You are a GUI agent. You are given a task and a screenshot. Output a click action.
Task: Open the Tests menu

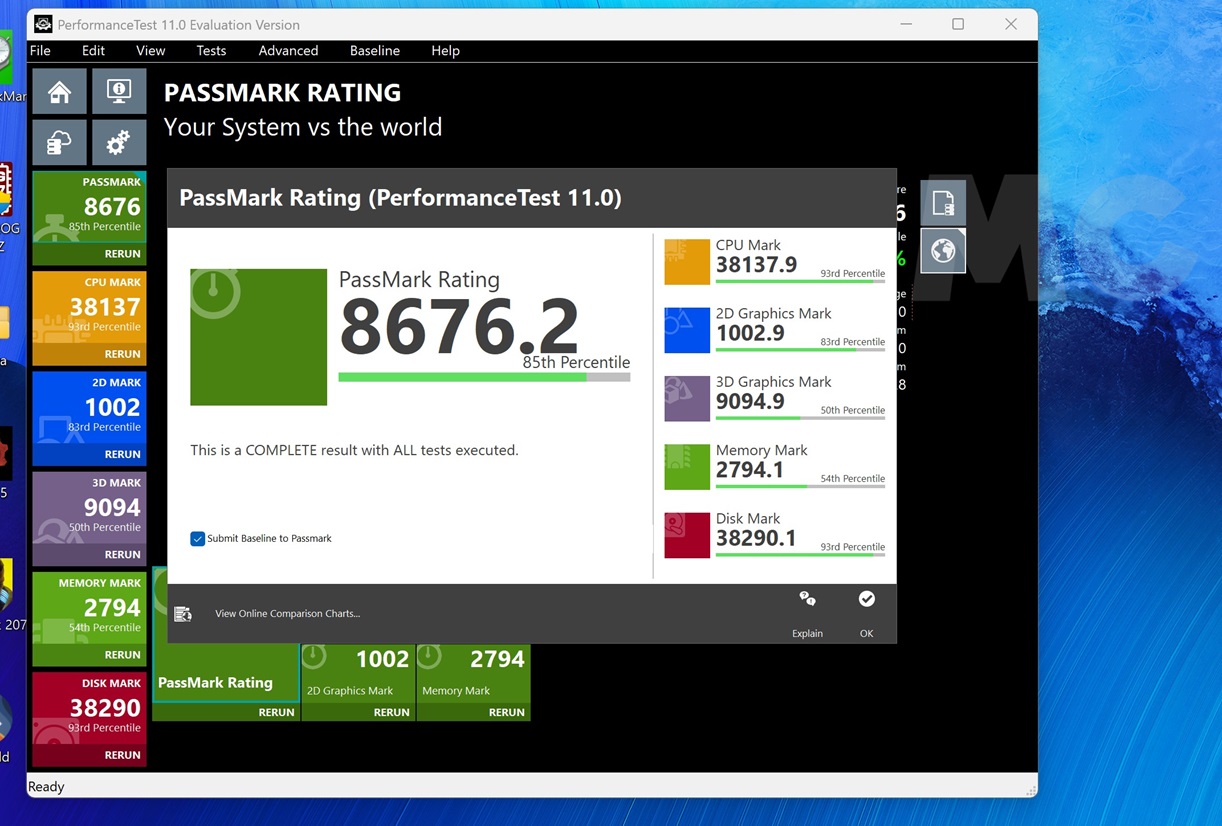pyautogui.click(x=211, y=51)
